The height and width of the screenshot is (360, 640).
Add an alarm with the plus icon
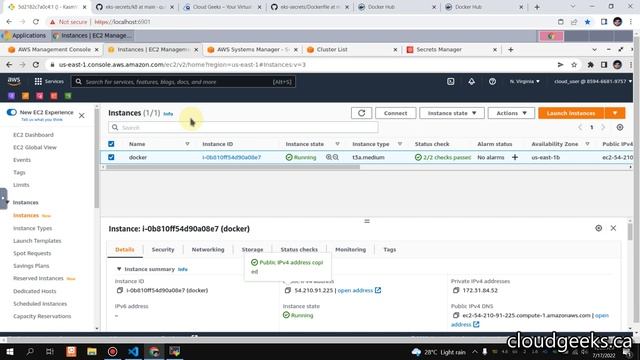point(515,157)
